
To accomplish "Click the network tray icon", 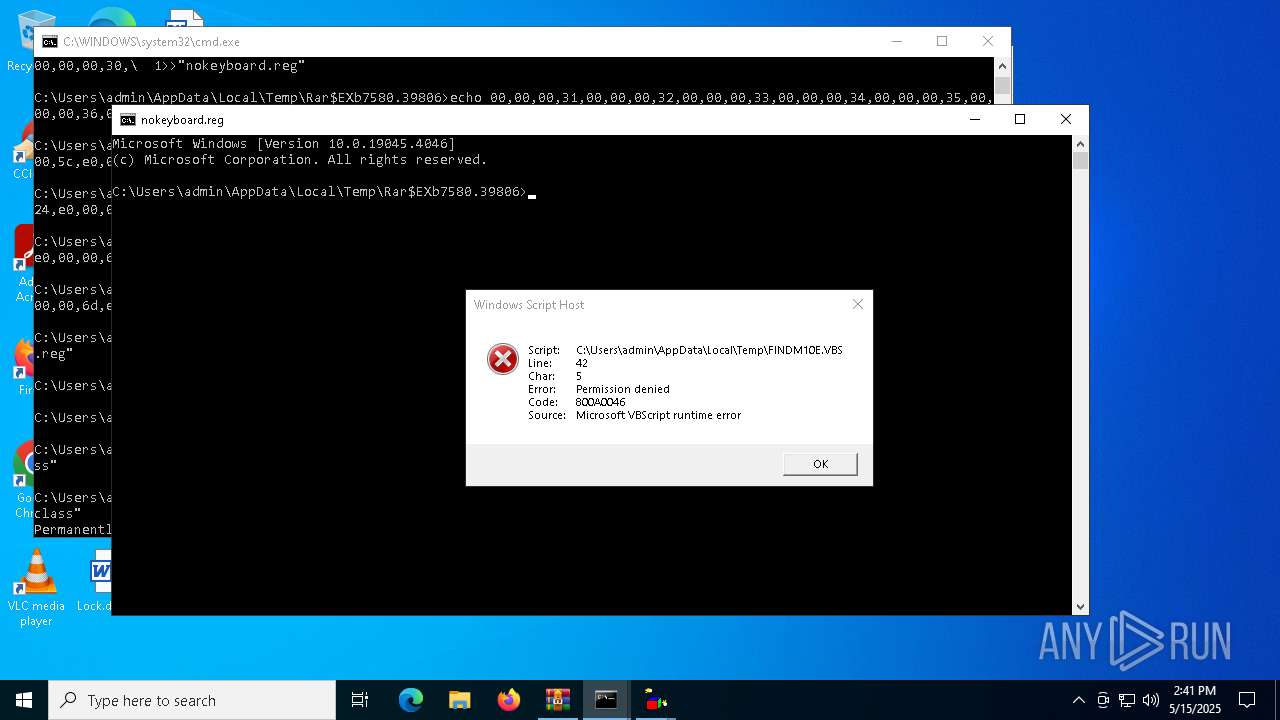I will (x=1127, y=700).
